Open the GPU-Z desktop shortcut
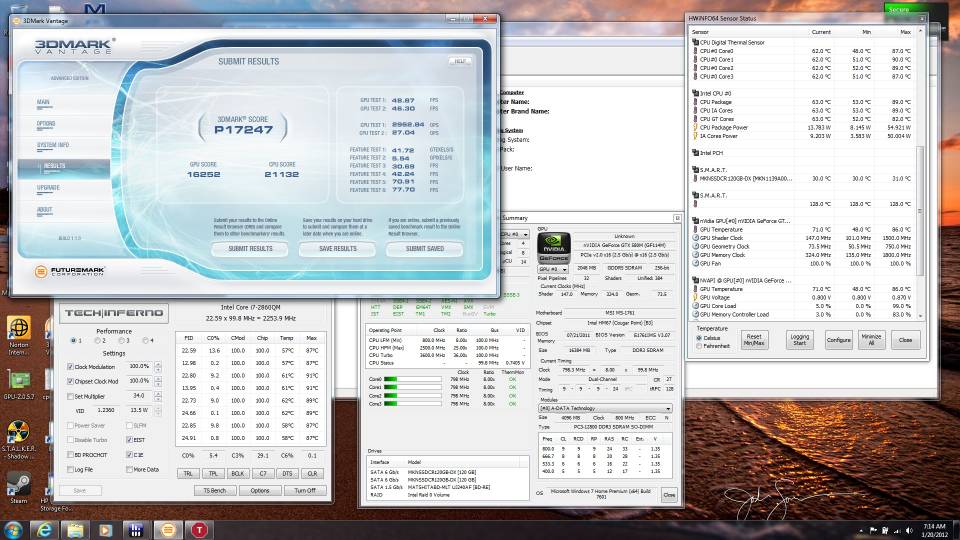Viewport: 960px width, 540px height. (x=18, y=384)
